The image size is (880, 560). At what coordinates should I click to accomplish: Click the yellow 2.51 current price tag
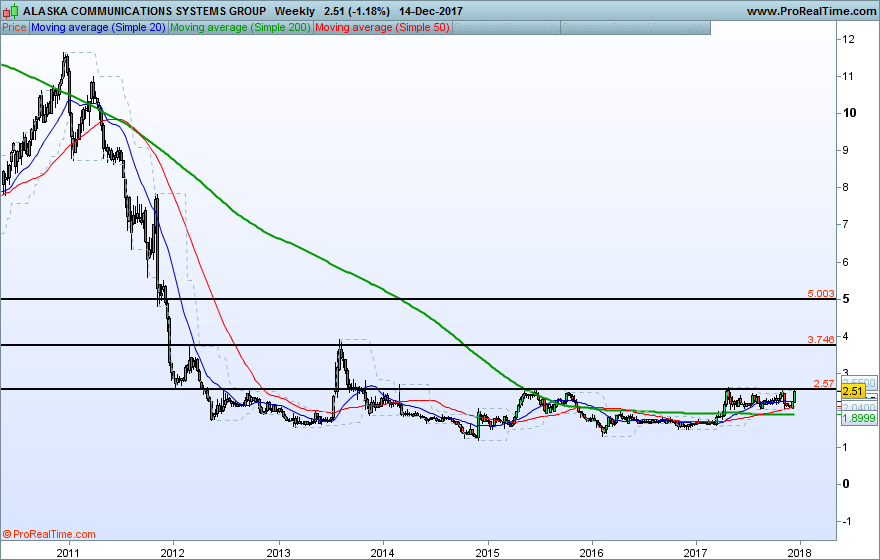point(852,391)
